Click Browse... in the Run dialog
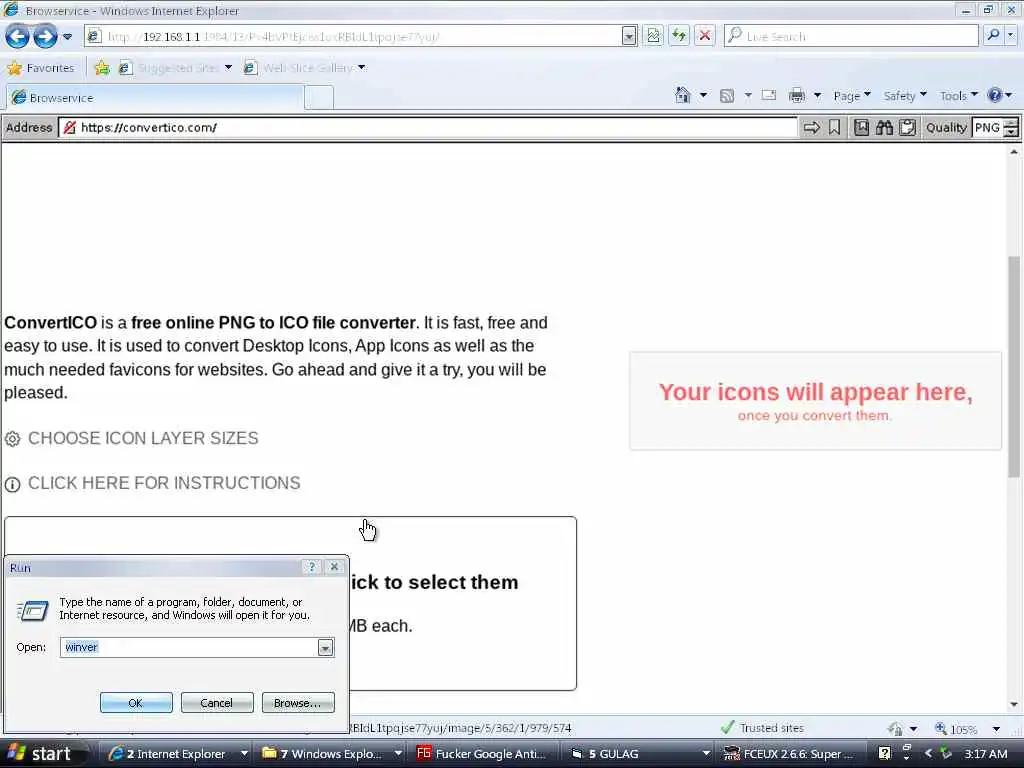The width and height of the screenshot is (1024, 768). coord(298,703)
